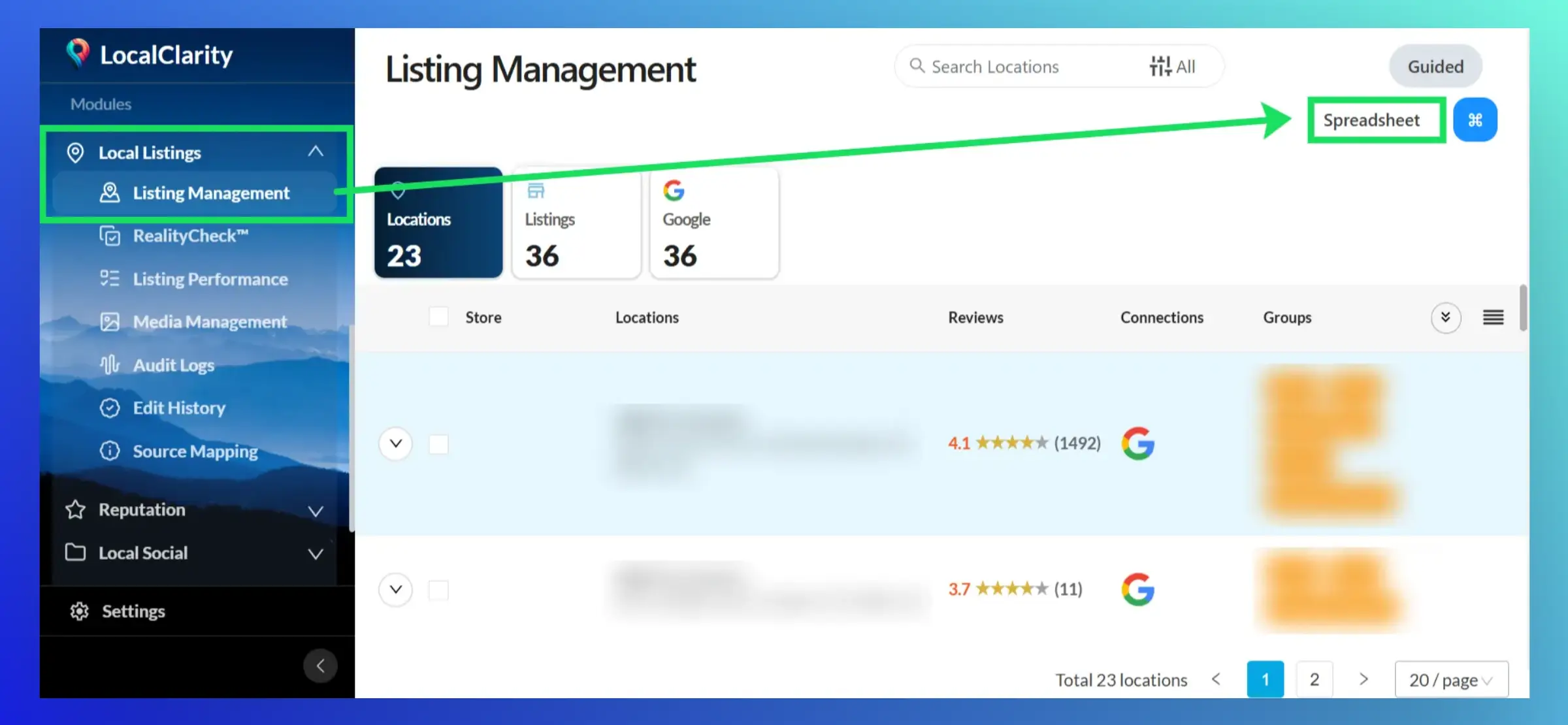Click the Google logo on Google card
Viewport: 1568px width, 725px height.
[x=674, y=191]
